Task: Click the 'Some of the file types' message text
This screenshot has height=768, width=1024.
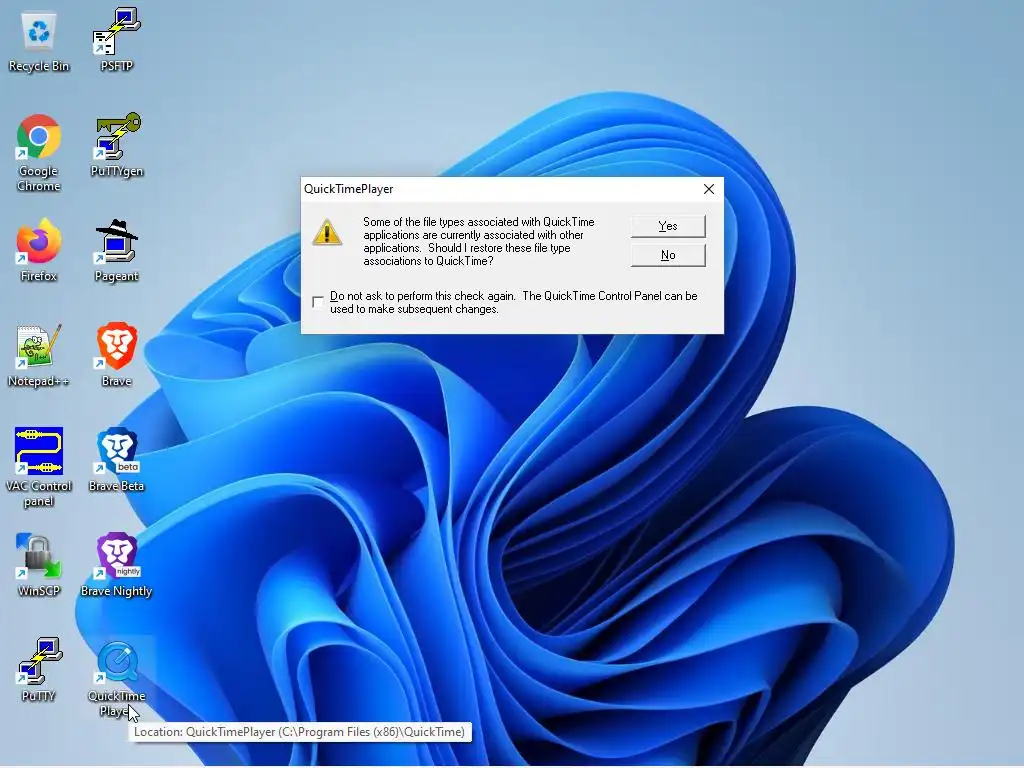Action: pos(479,242)
